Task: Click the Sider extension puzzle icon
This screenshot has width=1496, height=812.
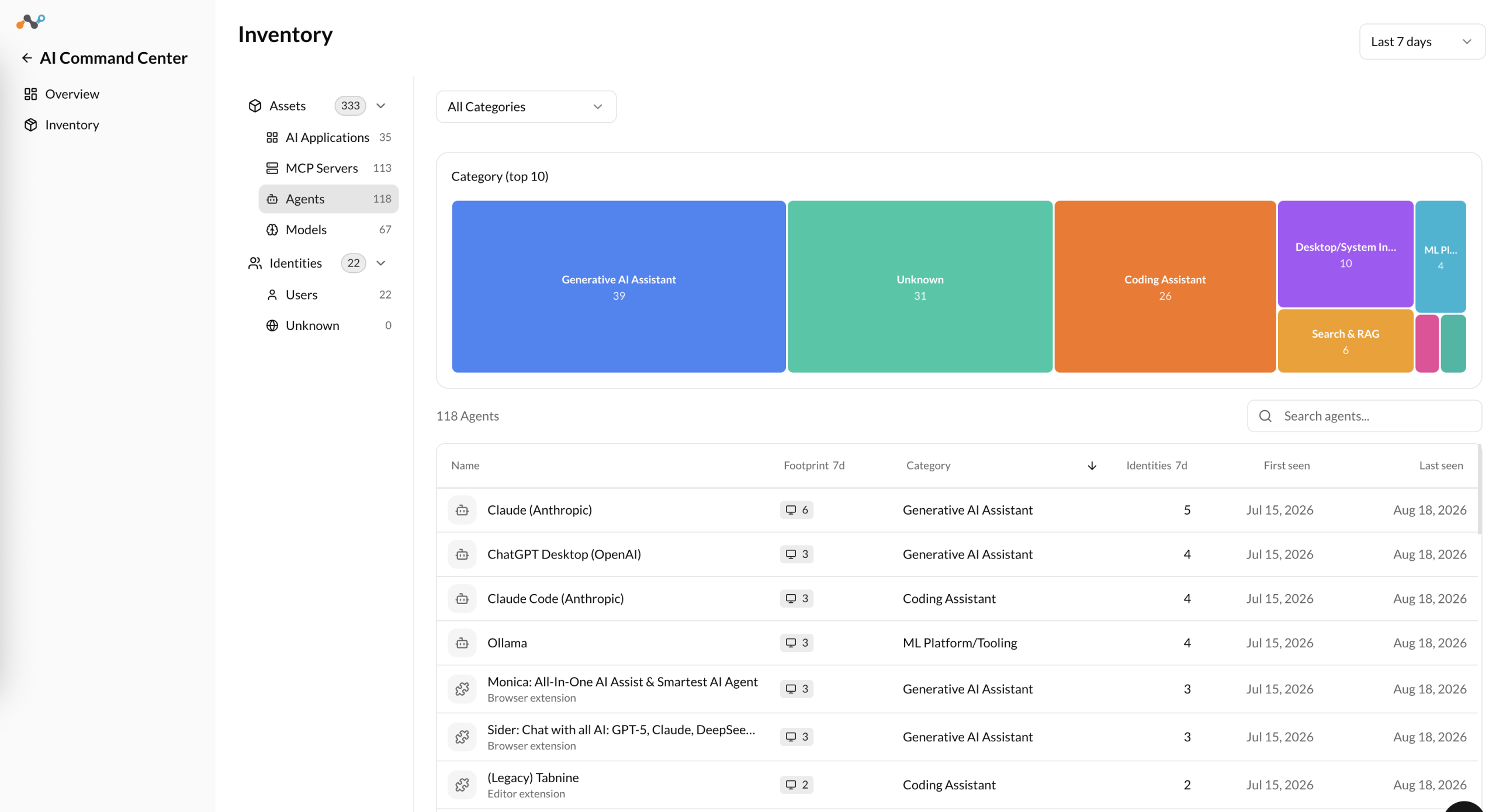Action: coord(462,737)
